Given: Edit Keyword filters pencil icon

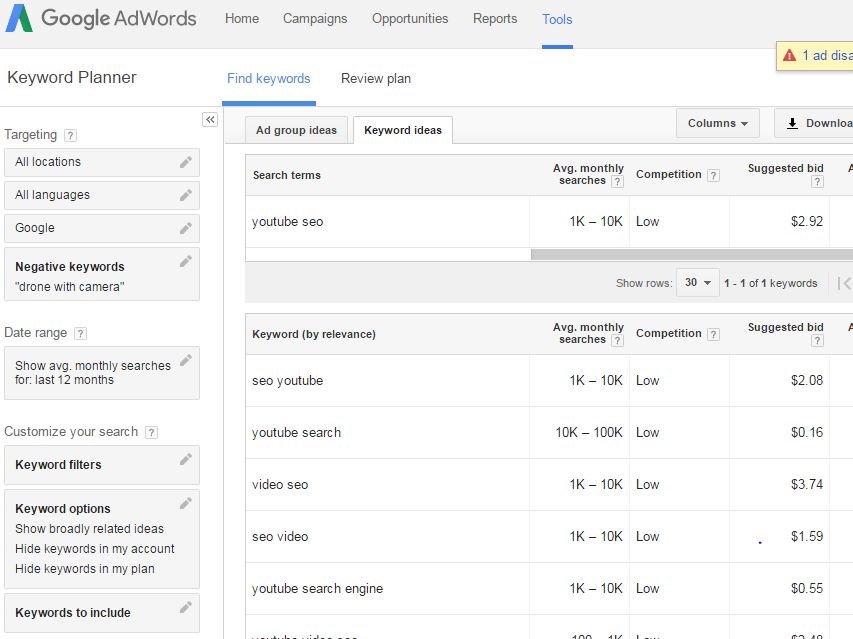Looking at the screenshot, I should [x=186, y=460].
